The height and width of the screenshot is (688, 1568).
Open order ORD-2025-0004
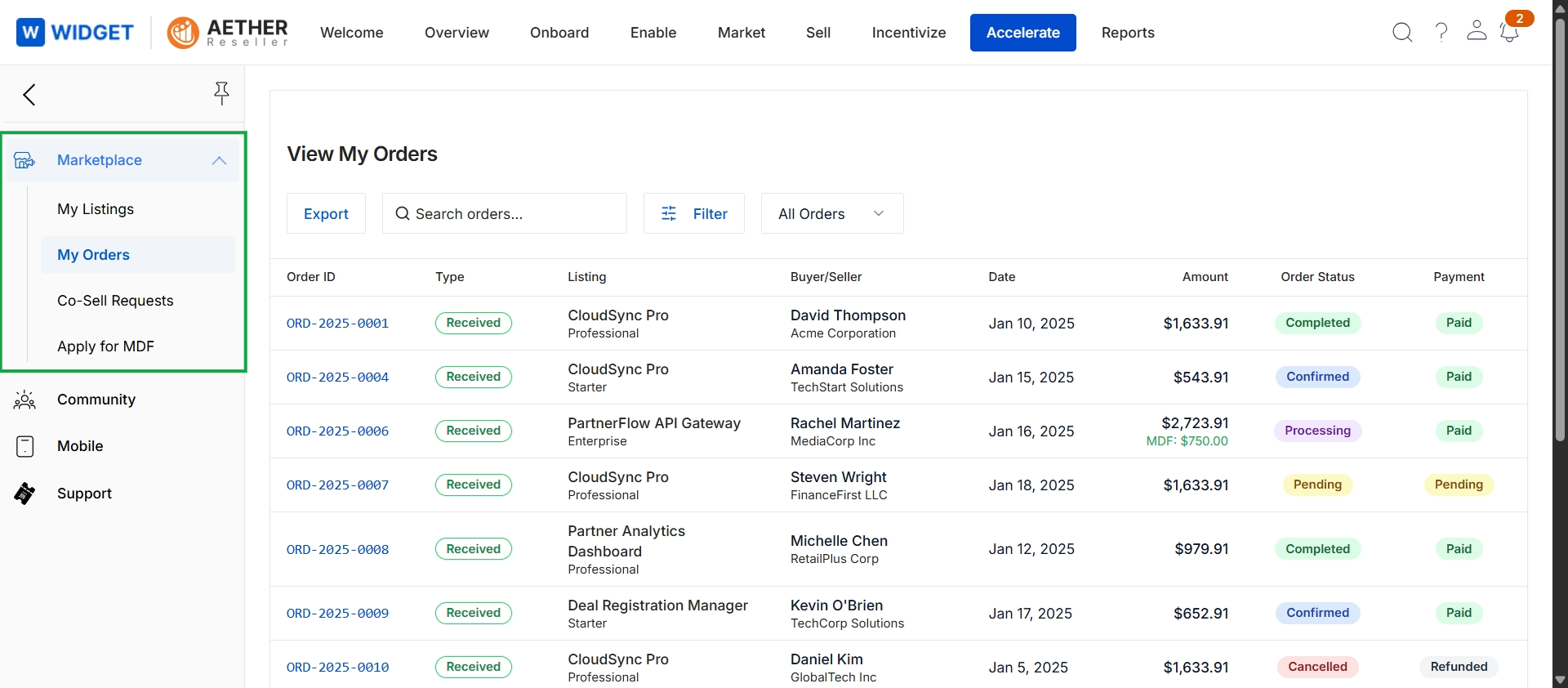(x=337, y=378)
